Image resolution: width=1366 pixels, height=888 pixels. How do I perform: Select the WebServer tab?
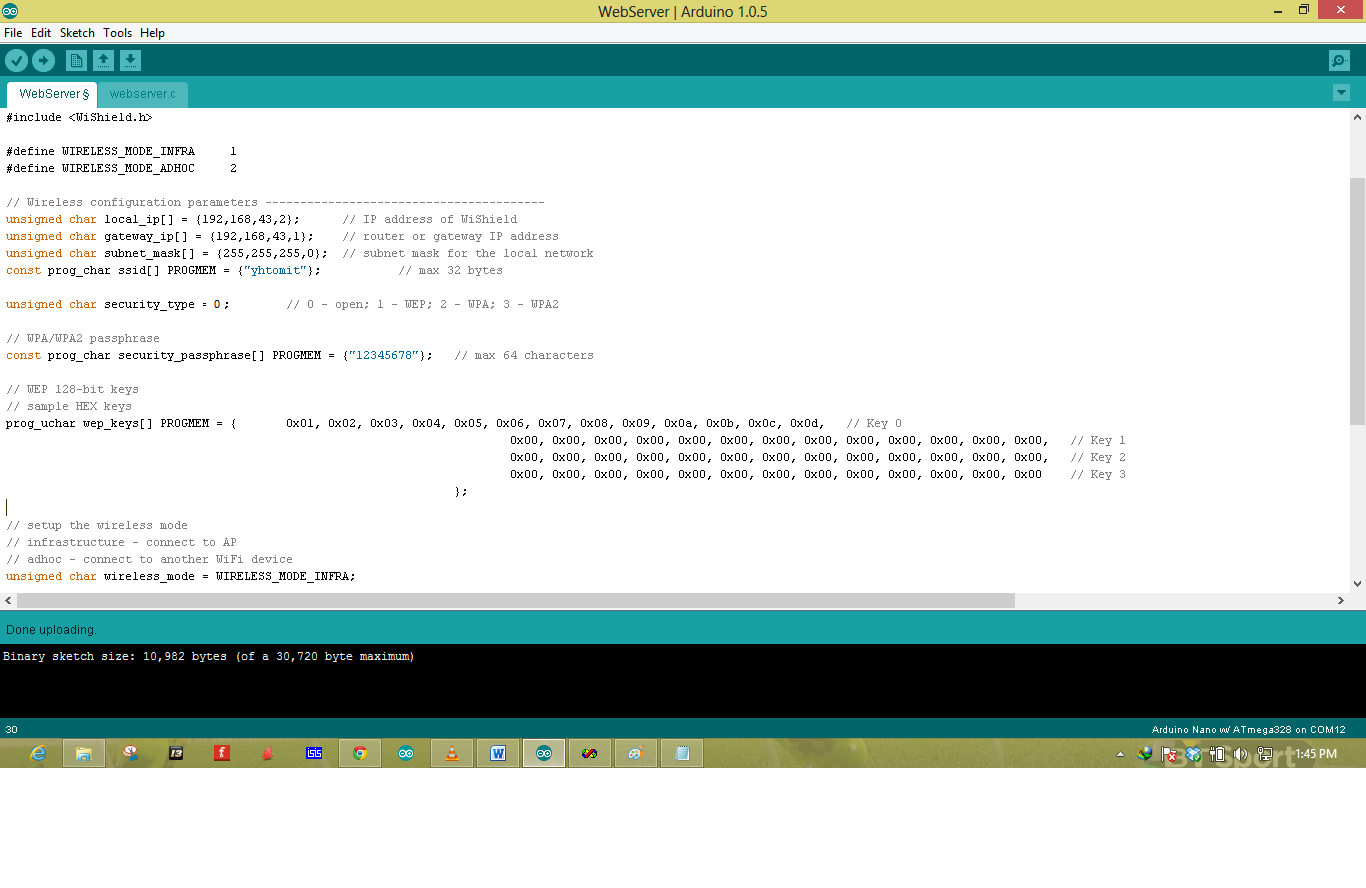(x=53, y=94)
